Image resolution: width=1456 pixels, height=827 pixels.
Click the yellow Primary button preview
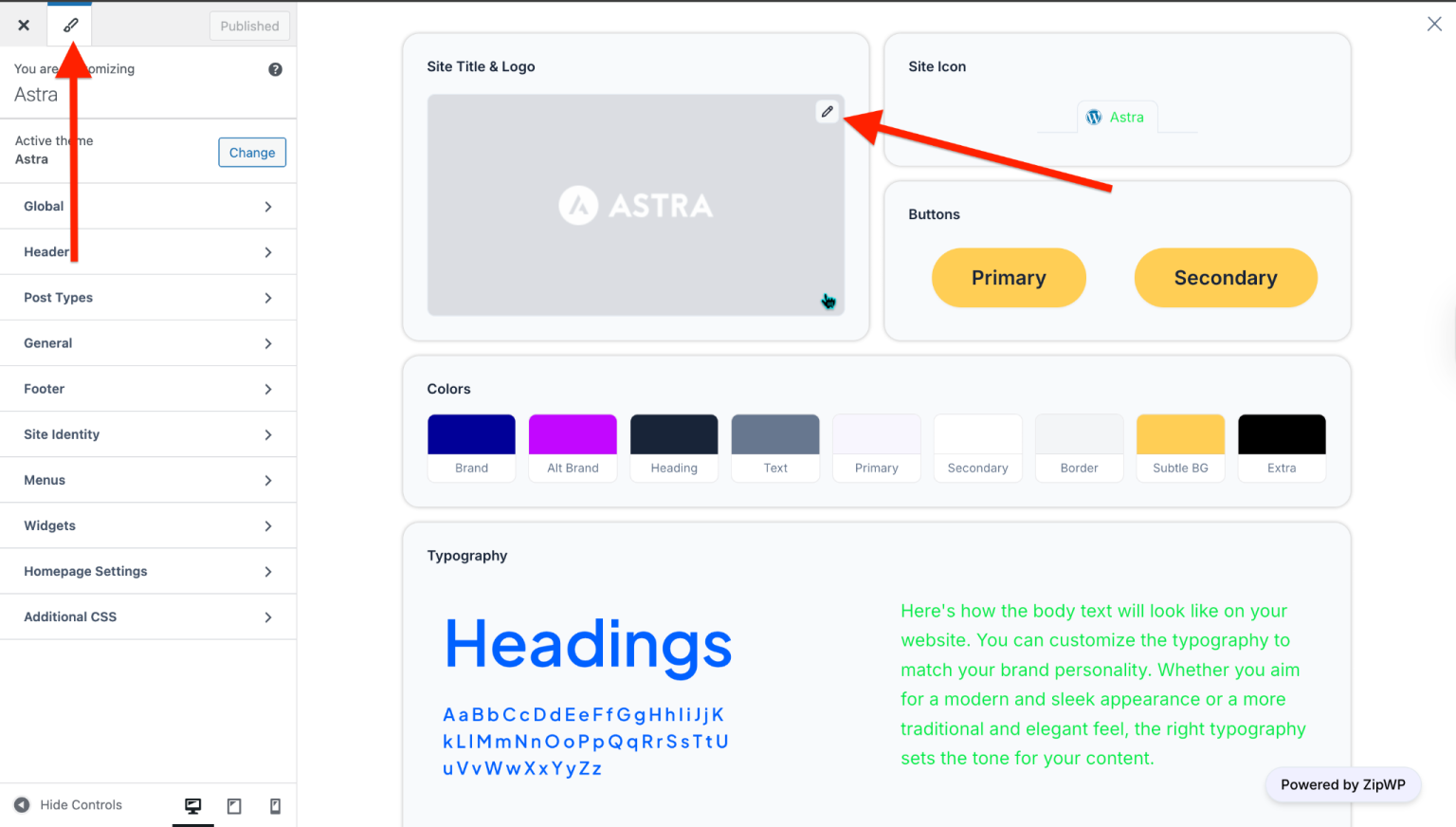[x=1009, y=277]
